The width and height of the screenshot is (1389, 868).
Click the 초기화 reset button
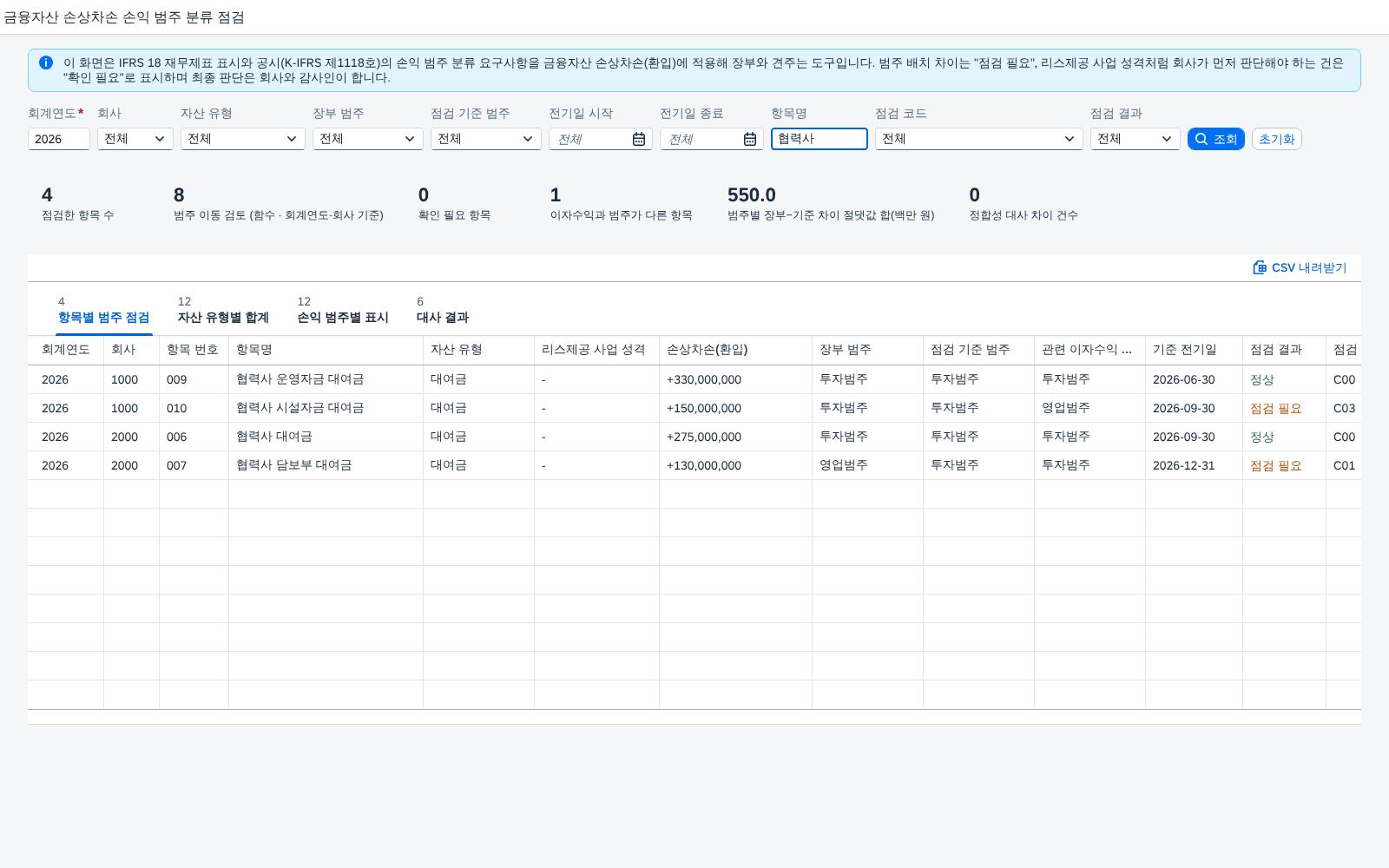1277,139
